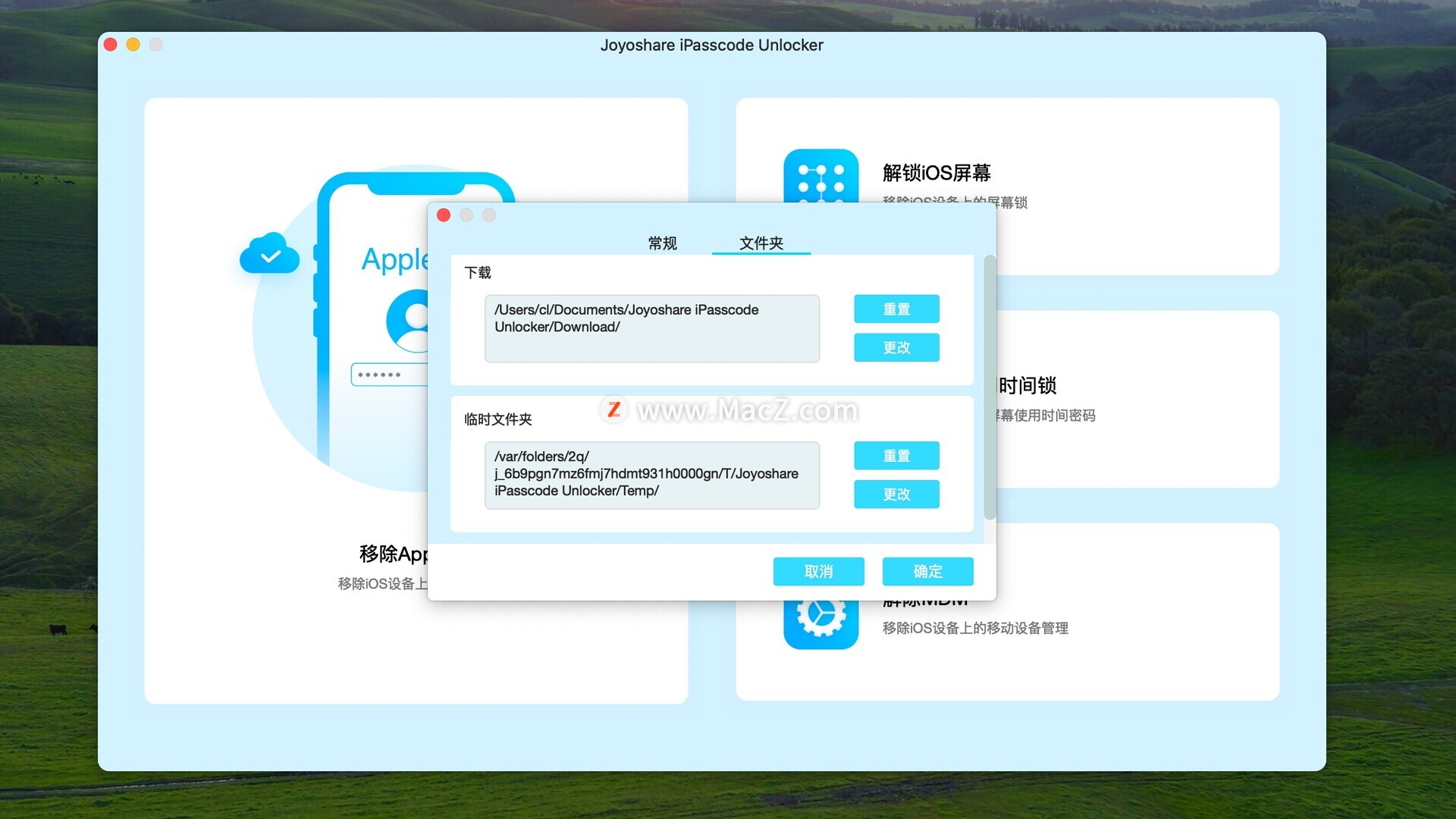1456x819 pixels.
Task: Click the user avatar icon on phone
Action: pos(408,320)
